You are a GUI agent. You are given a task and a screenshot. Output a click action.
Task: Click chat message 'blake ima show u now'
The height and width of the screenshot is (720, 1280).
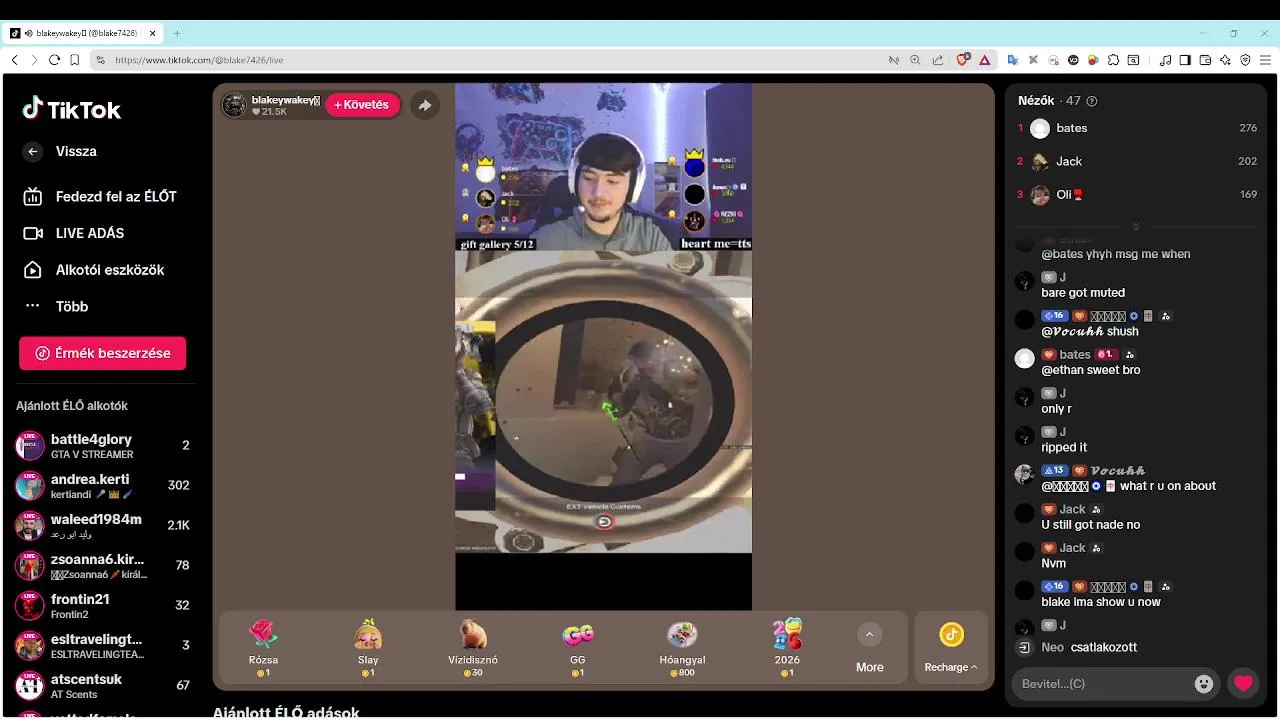point(1101,602)
